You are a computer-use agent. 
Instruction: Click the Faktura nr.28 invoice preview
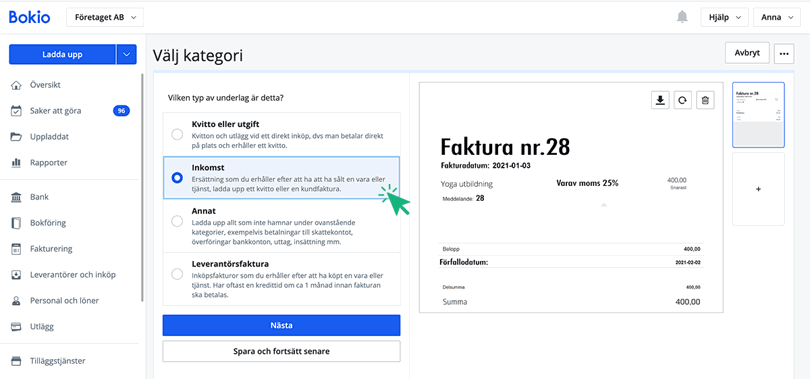(571, 197)
